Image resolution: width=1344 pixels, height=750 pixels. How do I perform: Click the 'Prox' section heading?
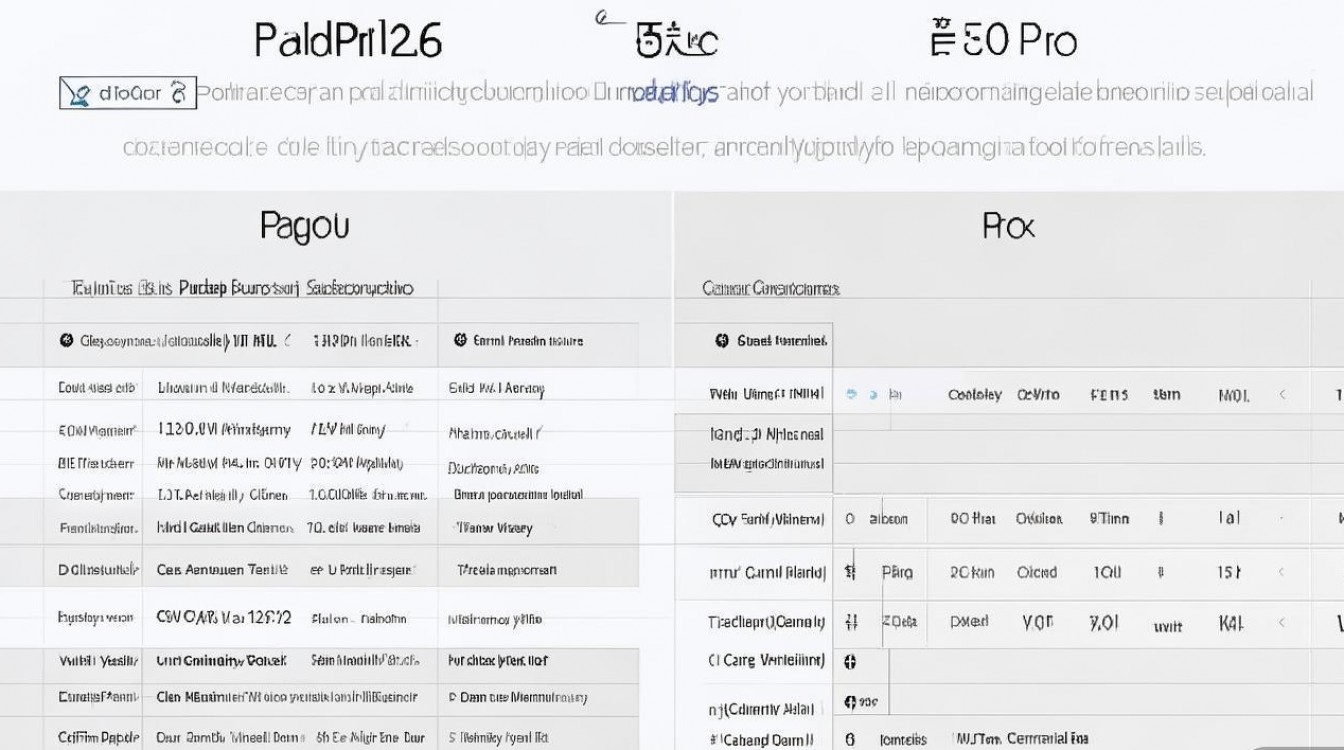tap(1008, 226)
